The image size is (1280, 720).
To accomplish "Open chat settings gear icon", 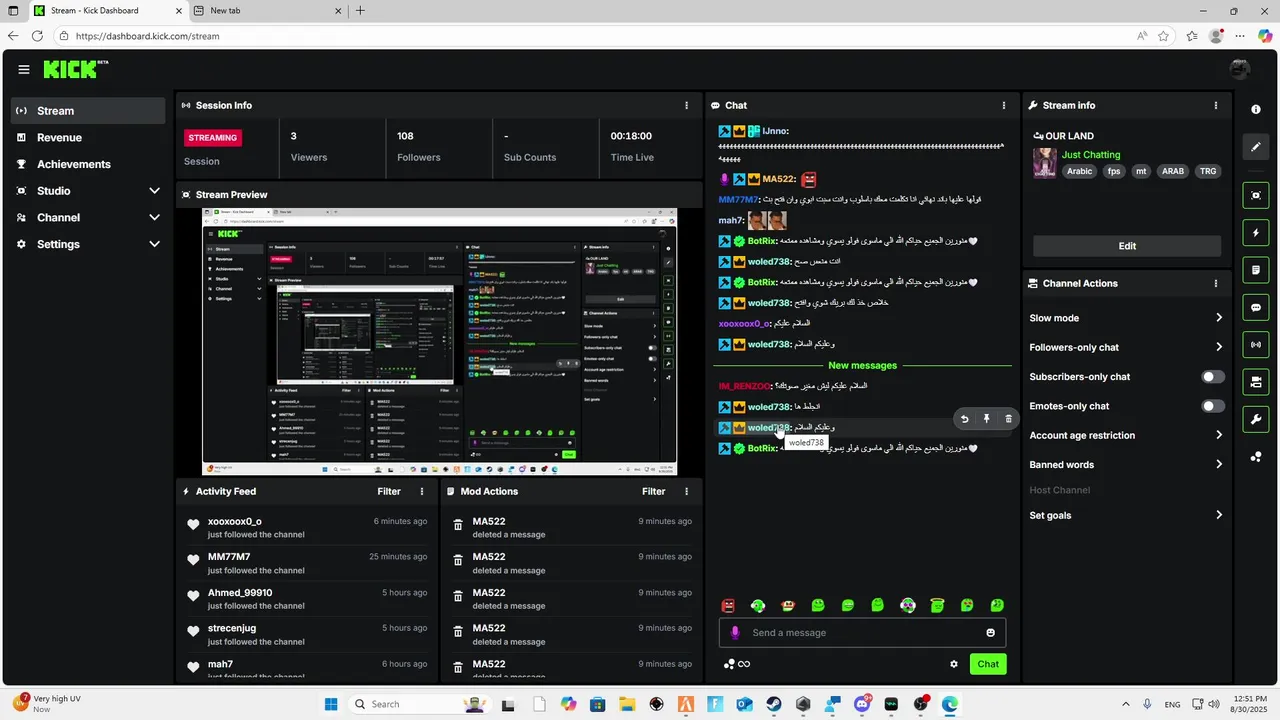I will click(x=954, y=664).
